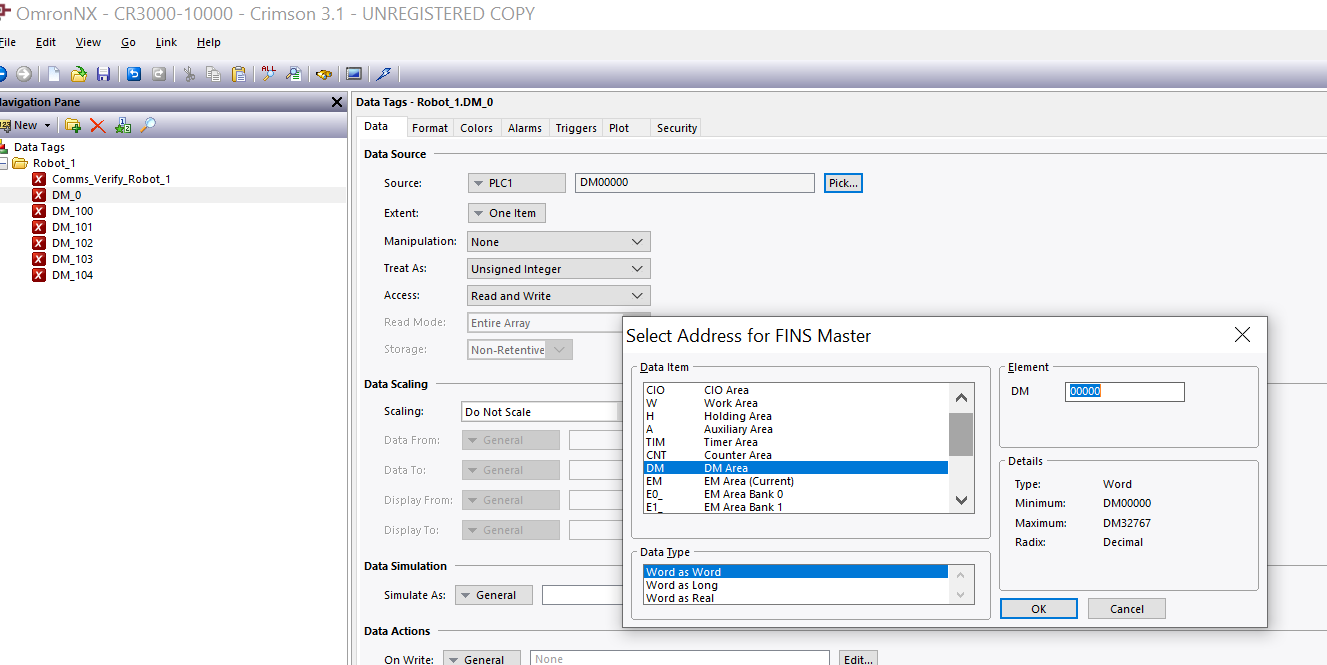Click the Edit... button for On Write
The height and width of the screenshot is (665, 1327).
(857, 659)
